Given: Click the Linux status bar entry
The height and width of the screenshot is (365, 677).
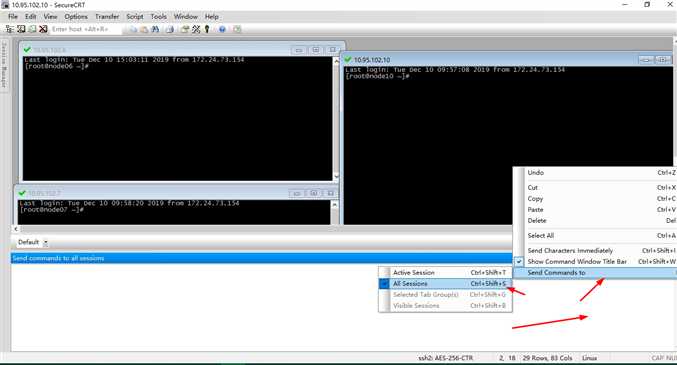Looking at the screenshot, I should pos(589,358).
